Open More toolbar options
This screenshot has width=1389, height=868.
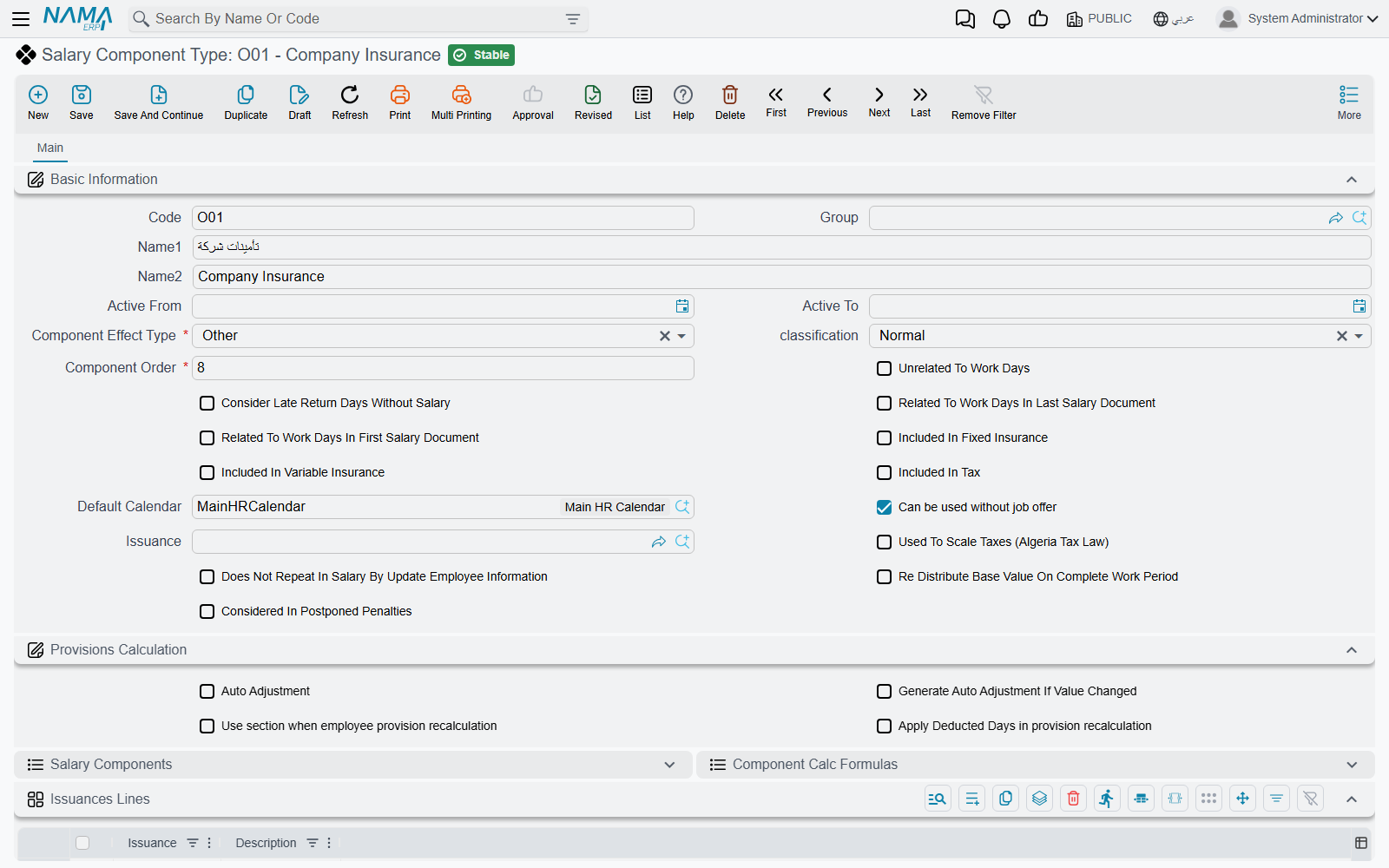tap(1349, 102)
